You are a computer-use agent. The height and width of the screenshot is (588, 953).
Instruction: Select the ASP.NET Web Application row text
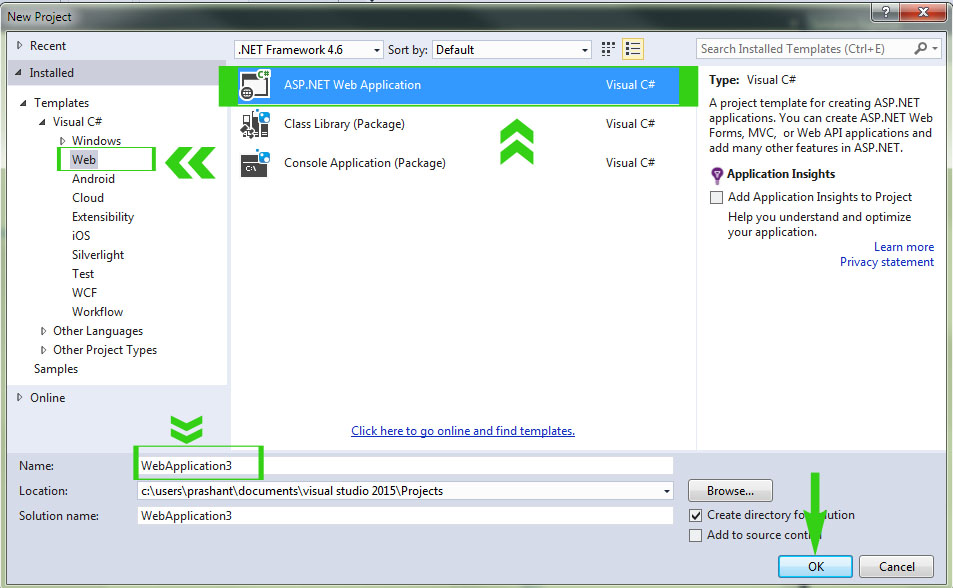pos(353,85)
